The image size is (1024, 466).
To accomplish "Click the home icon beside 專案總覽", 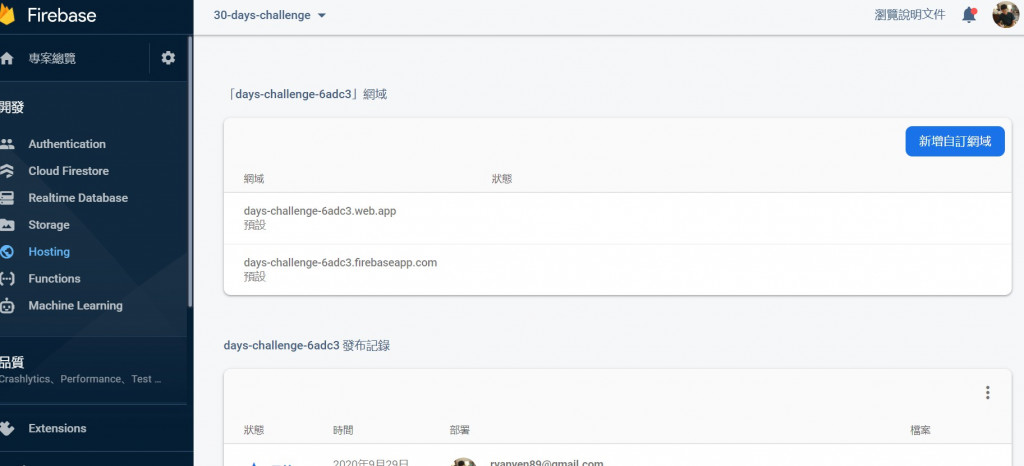I will click(x=7, y=58).
